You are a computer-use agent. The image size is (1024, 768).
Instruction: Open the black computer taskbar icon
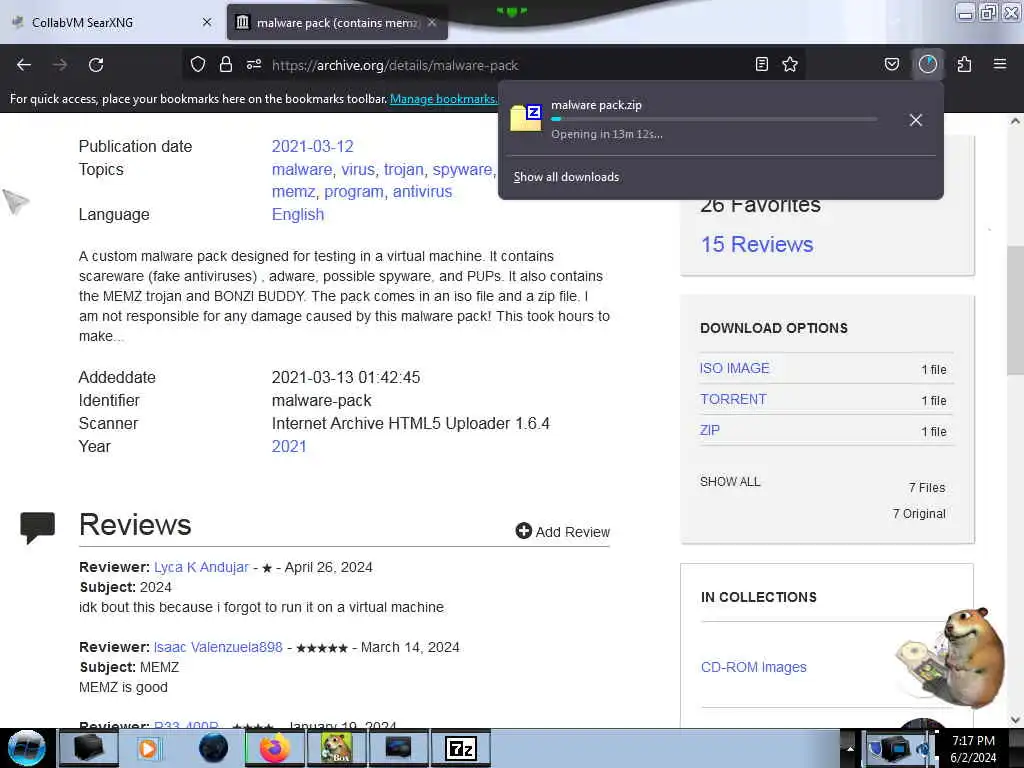[x=88, y=748]
